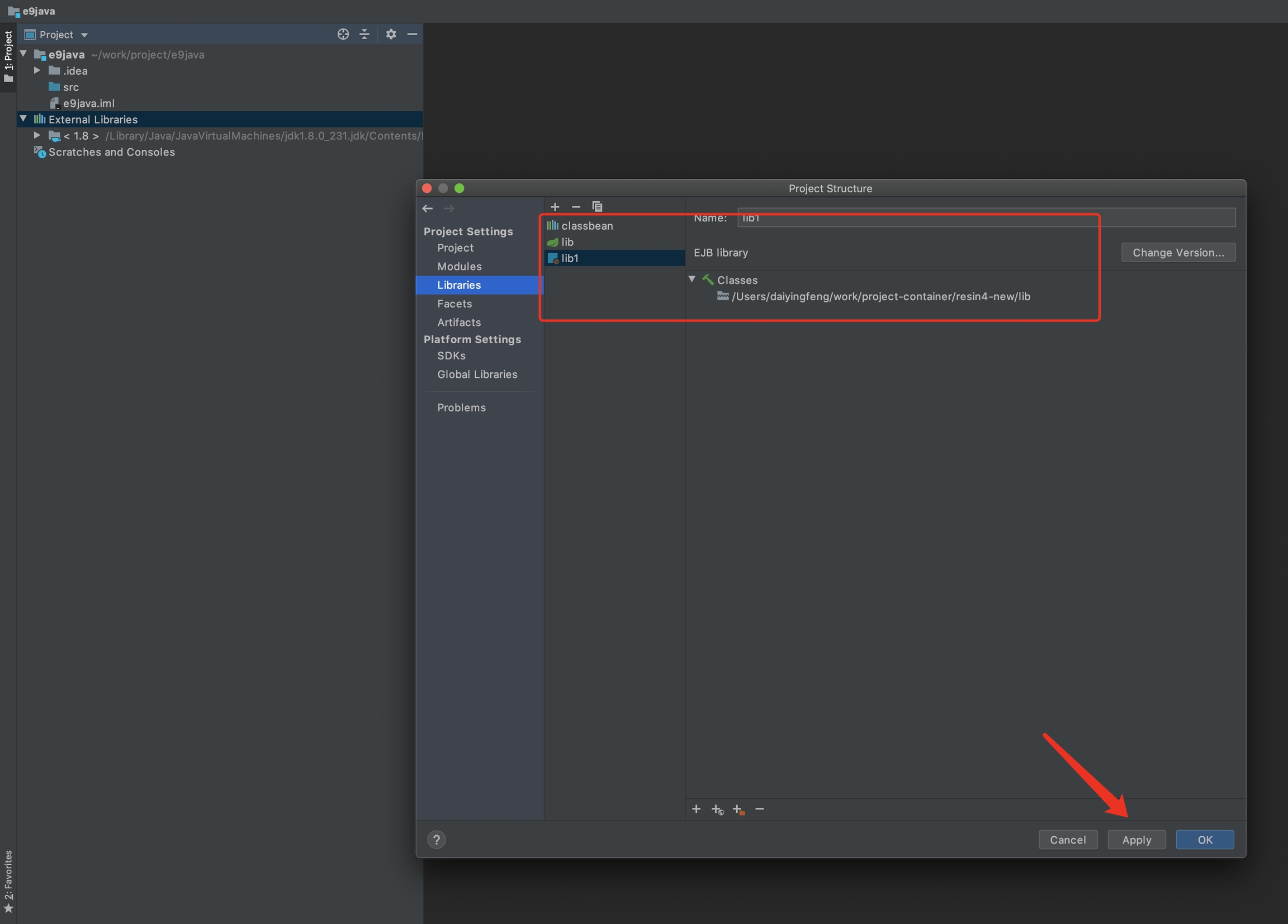Click the Change Version... button
The image size is (1288, 924).
pos(1178,253)
